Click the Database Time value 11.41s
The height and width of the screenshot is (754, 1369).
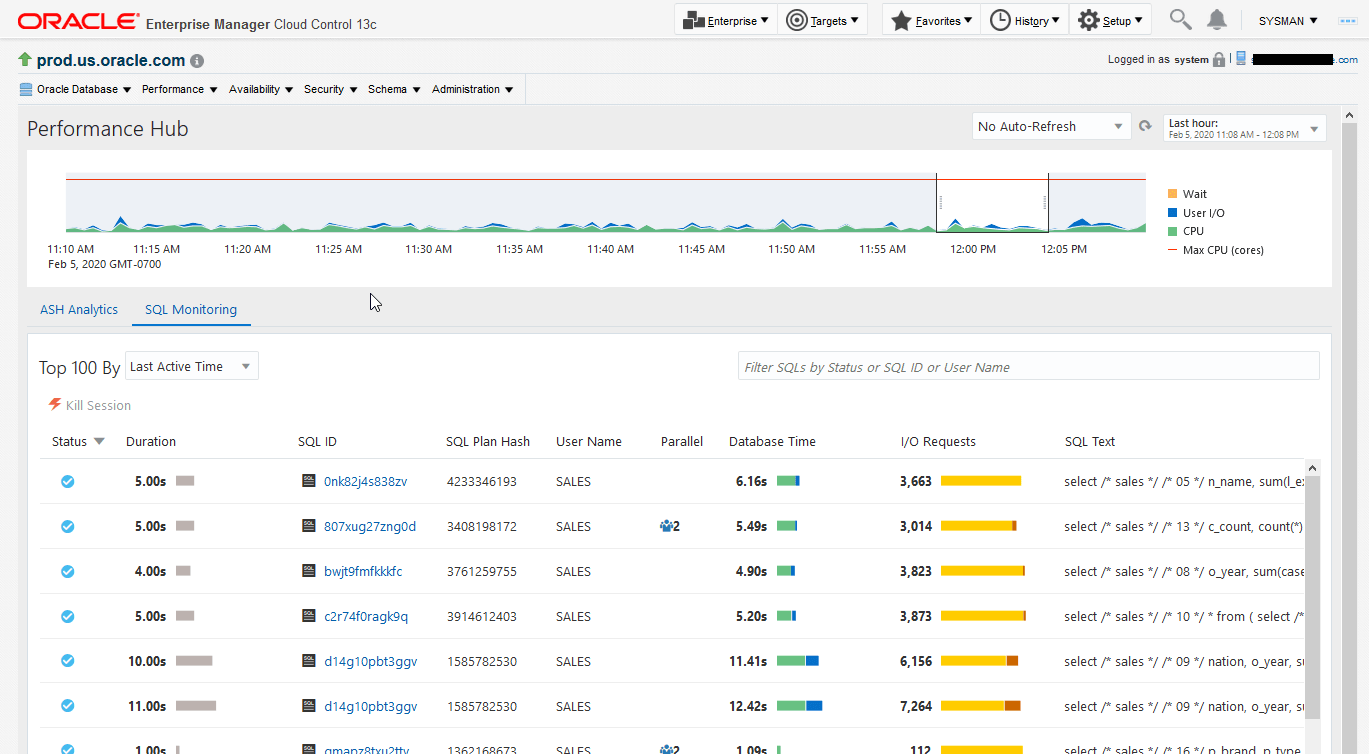(x=748, y=661)
